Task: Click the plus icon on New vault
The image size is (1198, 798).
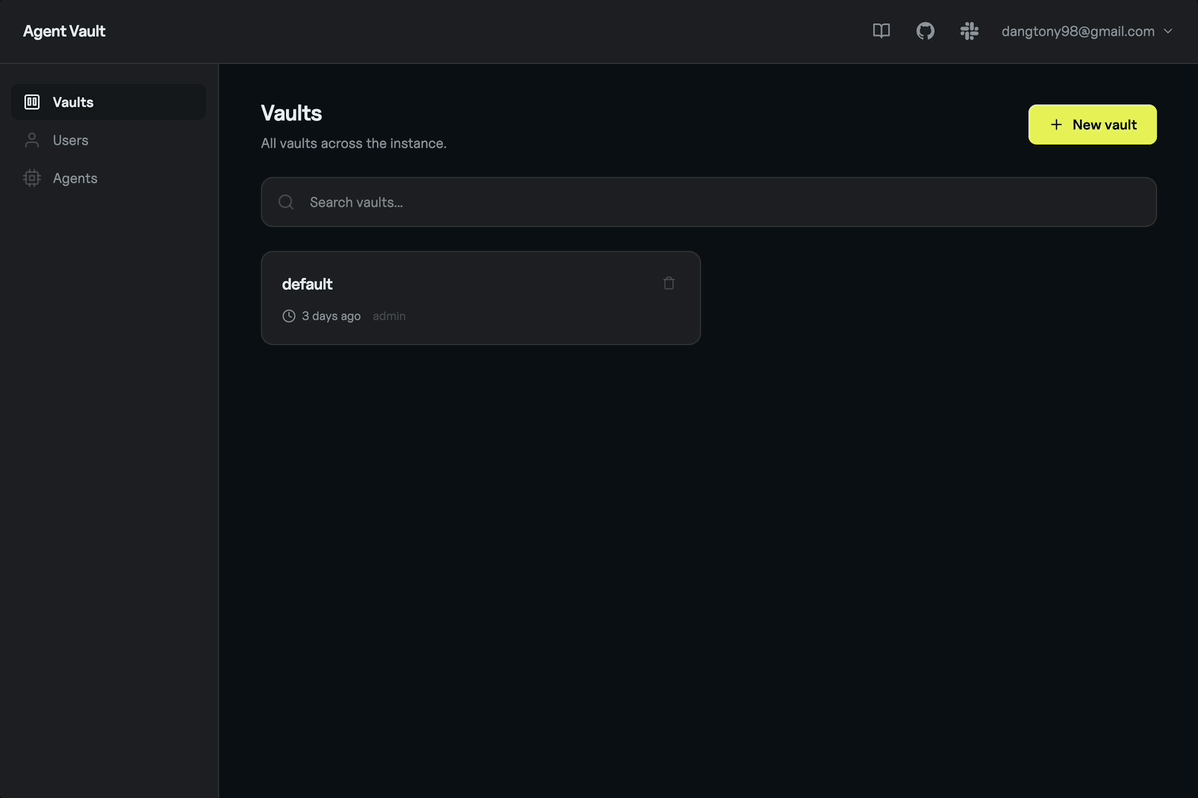Action: tap(1056, 125)
